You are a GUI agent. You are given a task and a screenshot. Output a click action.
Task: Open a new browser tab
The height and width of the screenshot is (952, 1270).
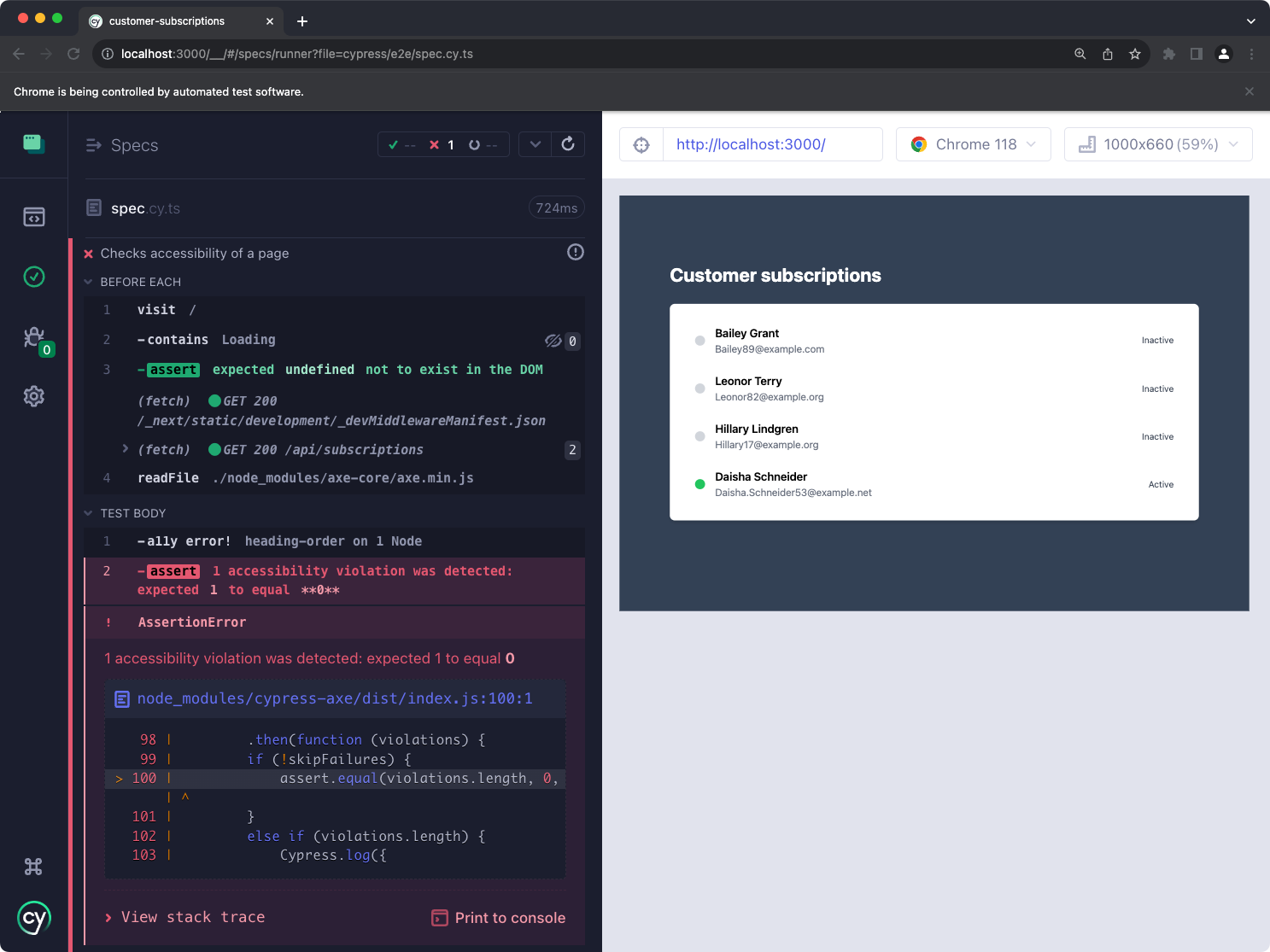coord(302,20)
